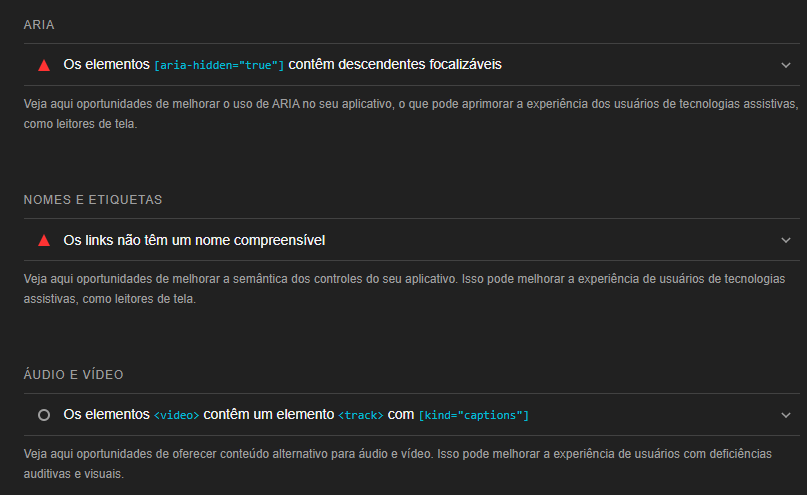Click the 'Os elementos' text starting the aria-hidden audit
The height and width of the screenshot is (495, 807).
(x=106, y=65)
